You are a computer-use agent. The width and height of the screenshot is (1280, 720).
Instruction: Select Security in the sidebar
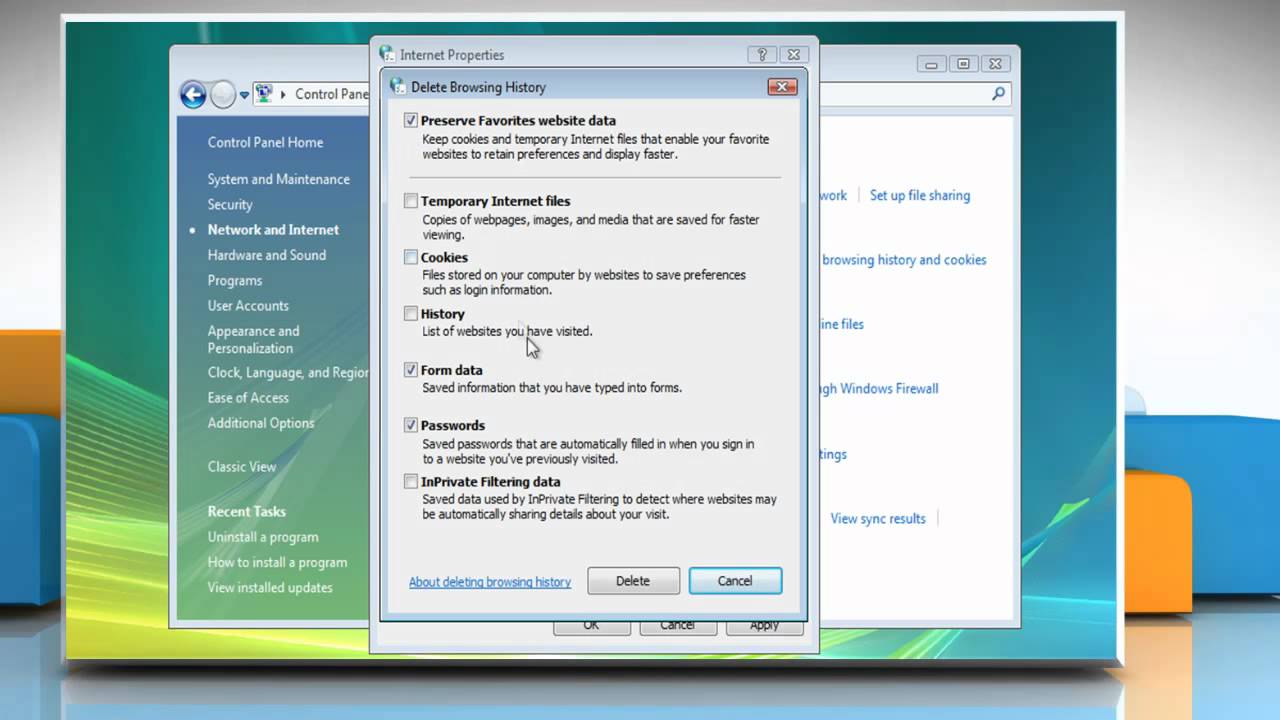tap(230, 204)
